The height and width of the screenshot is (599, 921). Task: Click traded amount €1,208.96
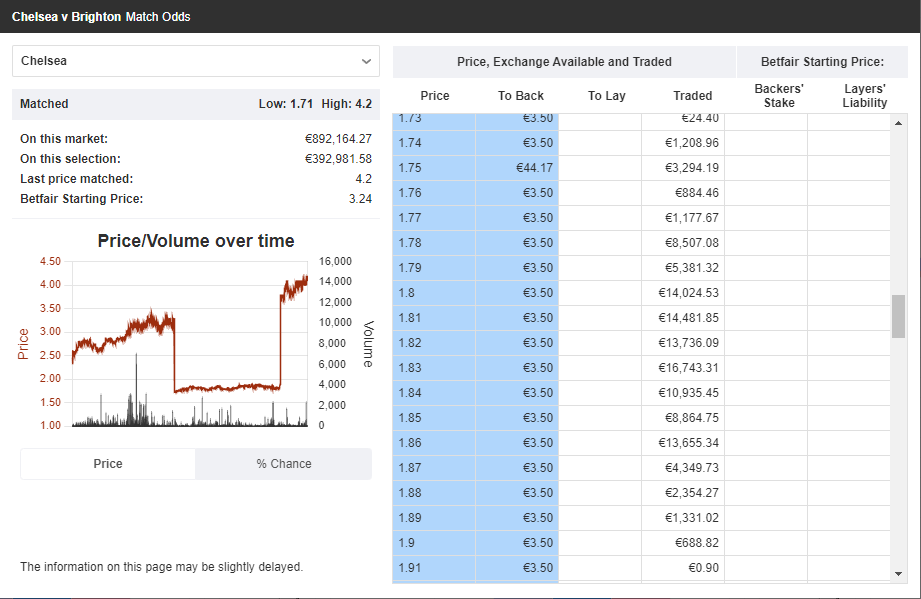[x=691, y=143]
